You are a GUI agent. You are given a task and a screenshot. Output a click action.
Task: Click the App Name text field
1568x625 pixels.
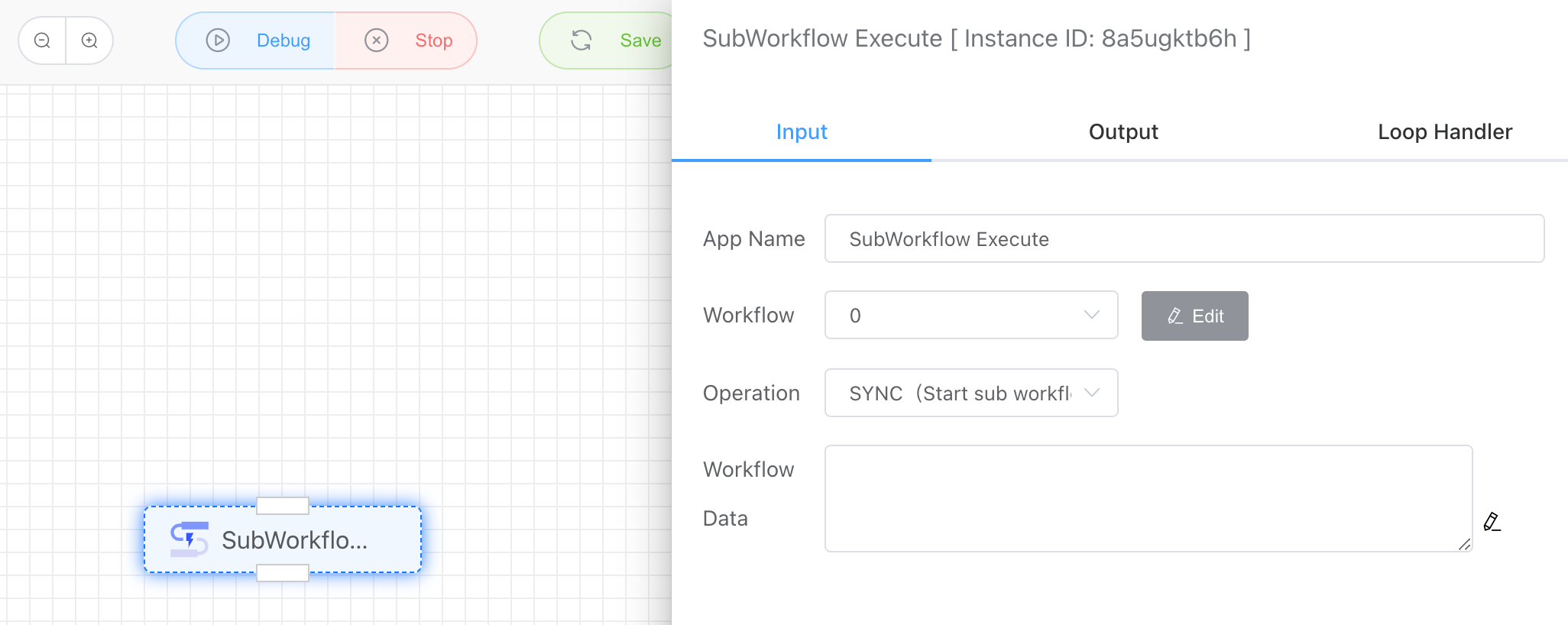1184,239
